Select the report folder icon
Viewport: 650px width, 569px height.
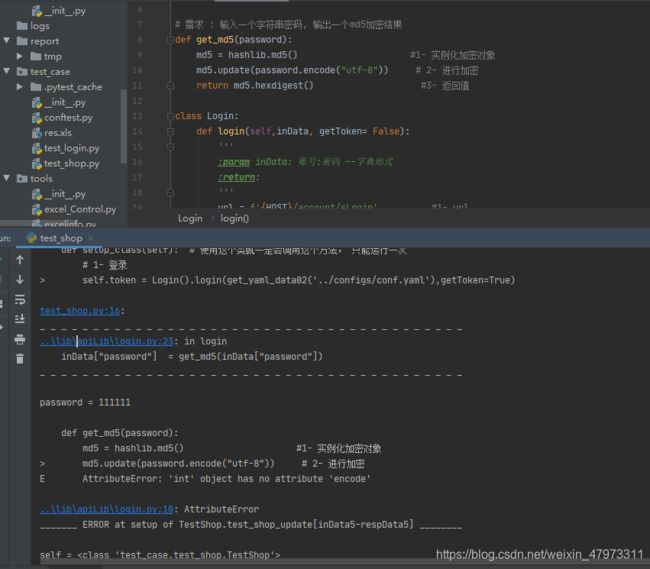(x=22, y=41)
